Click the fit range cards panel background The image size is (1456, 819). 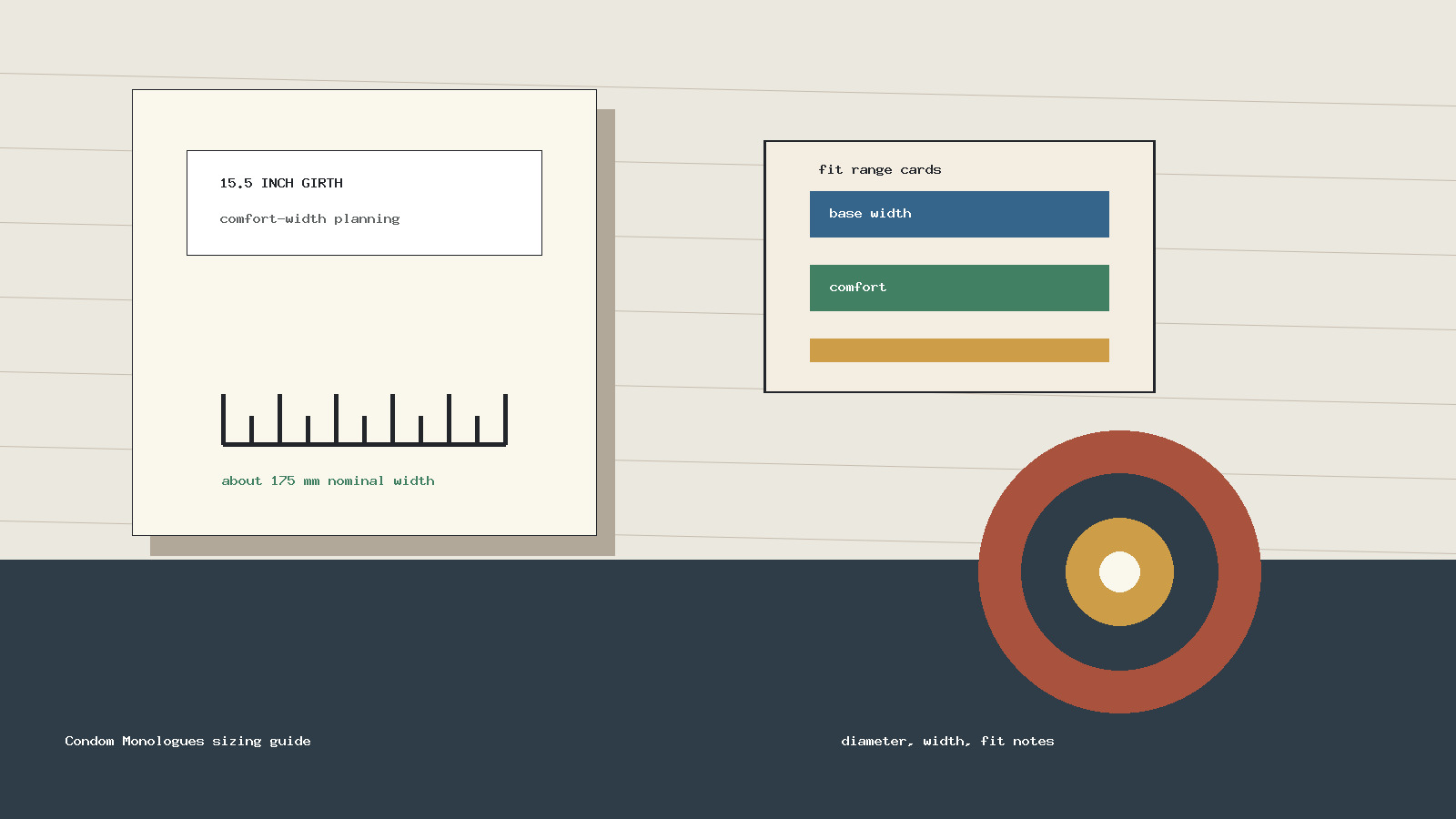[959, 378]
